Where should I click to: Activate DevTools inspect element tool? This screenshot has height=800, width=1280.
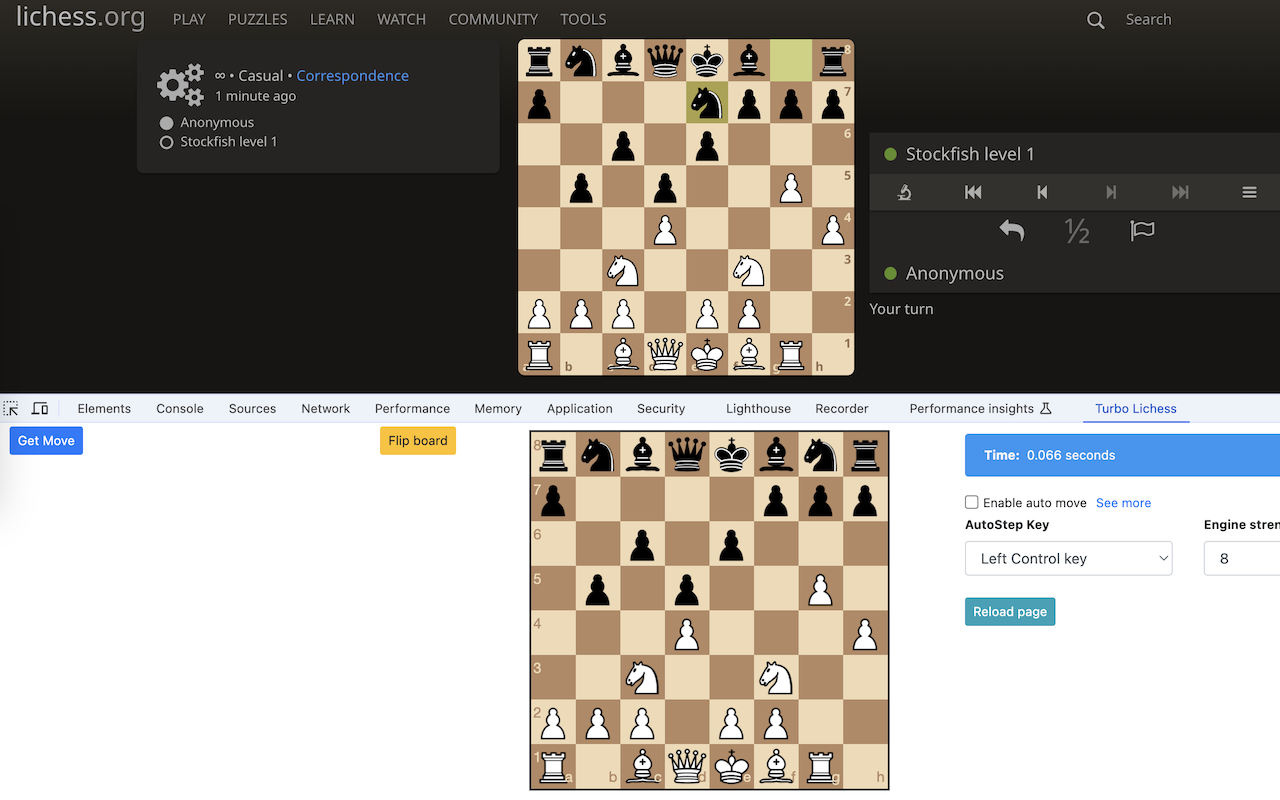(x=11, y=408)
